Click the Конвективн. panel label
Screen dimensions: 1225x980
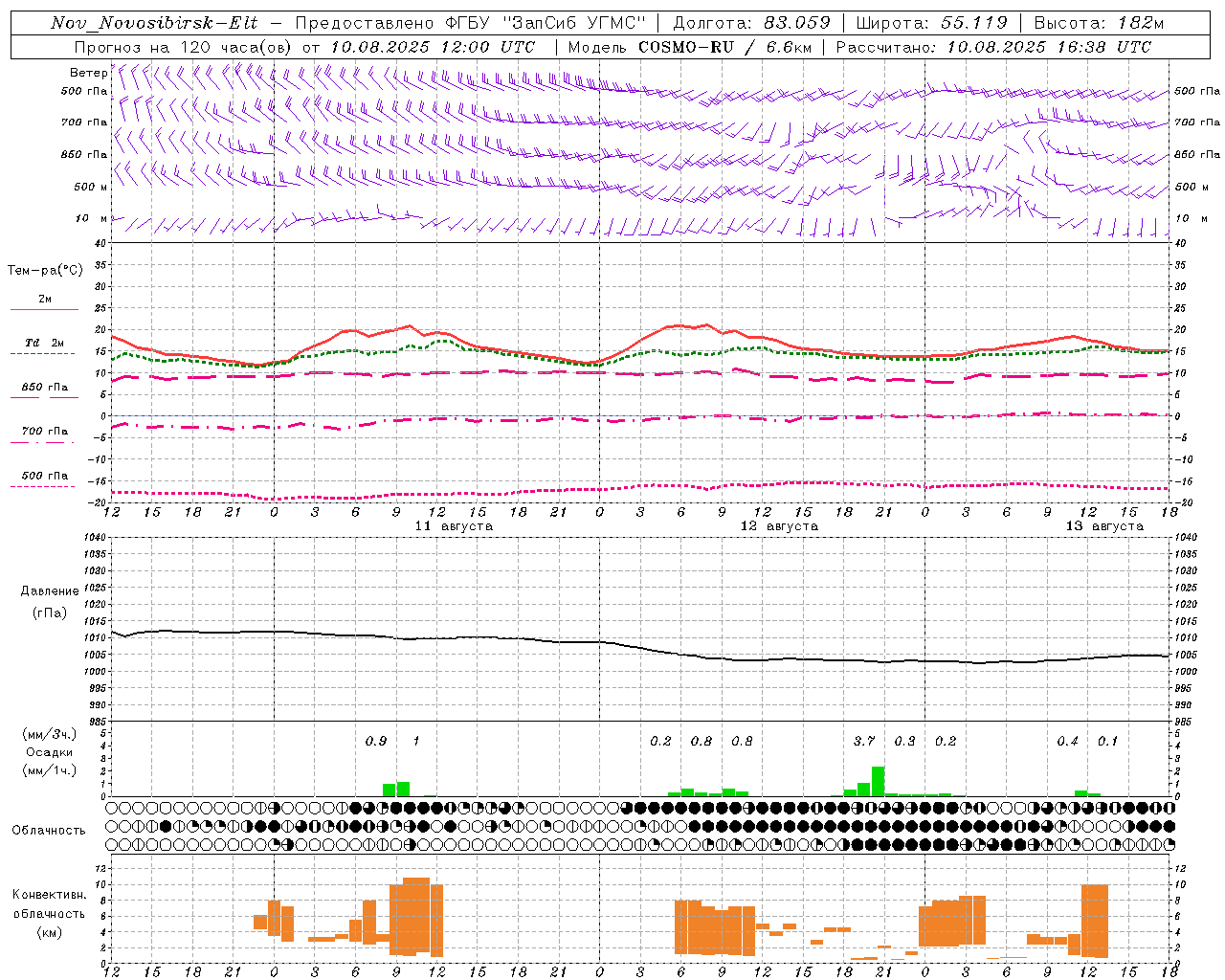pyautogui.click(x=49, y=895)
